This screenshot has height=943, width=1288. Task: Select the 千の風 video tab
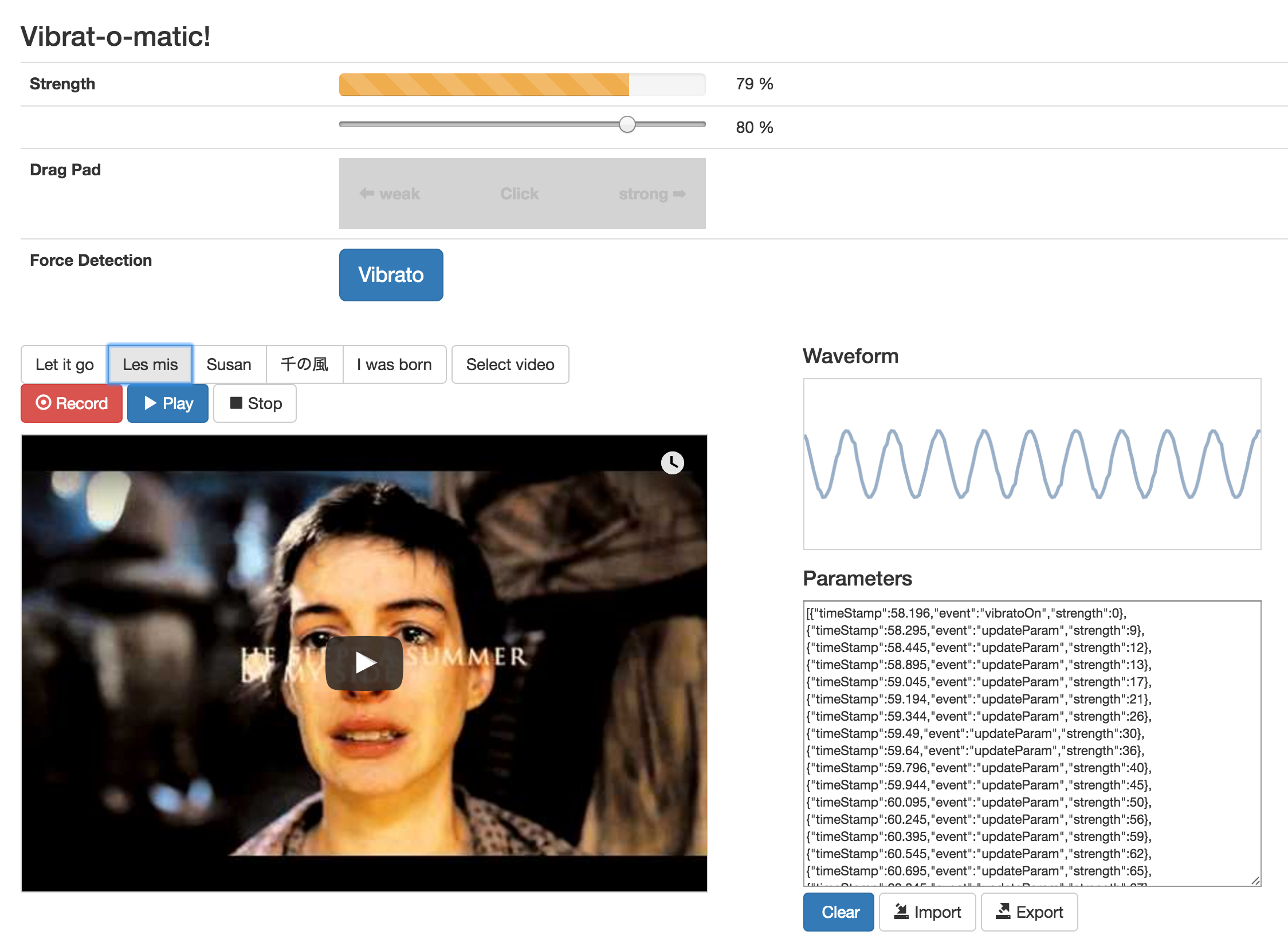pos(304,364)
